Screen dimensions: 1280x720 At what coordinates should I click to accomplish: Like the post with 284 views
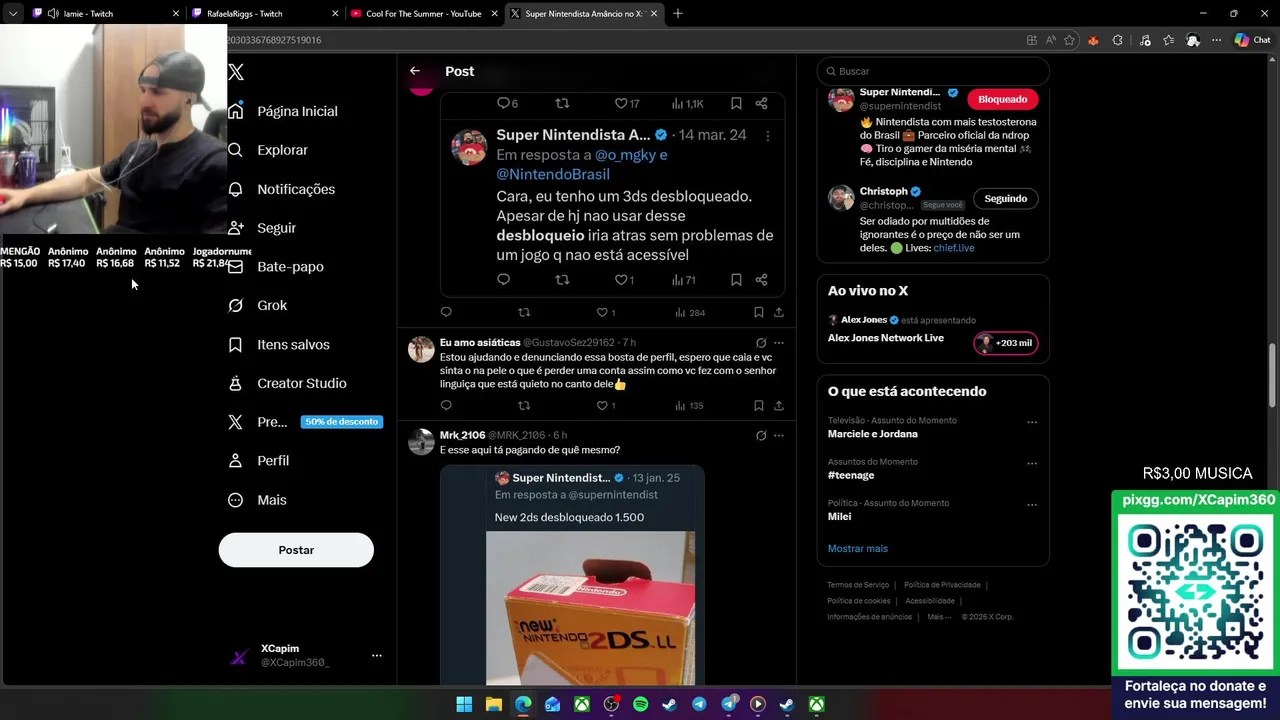[602, 313]
